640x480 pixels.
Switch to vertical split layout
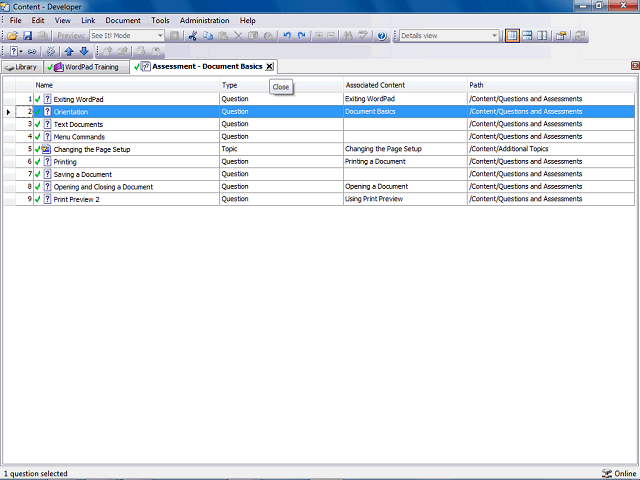(x=542, y=36)
